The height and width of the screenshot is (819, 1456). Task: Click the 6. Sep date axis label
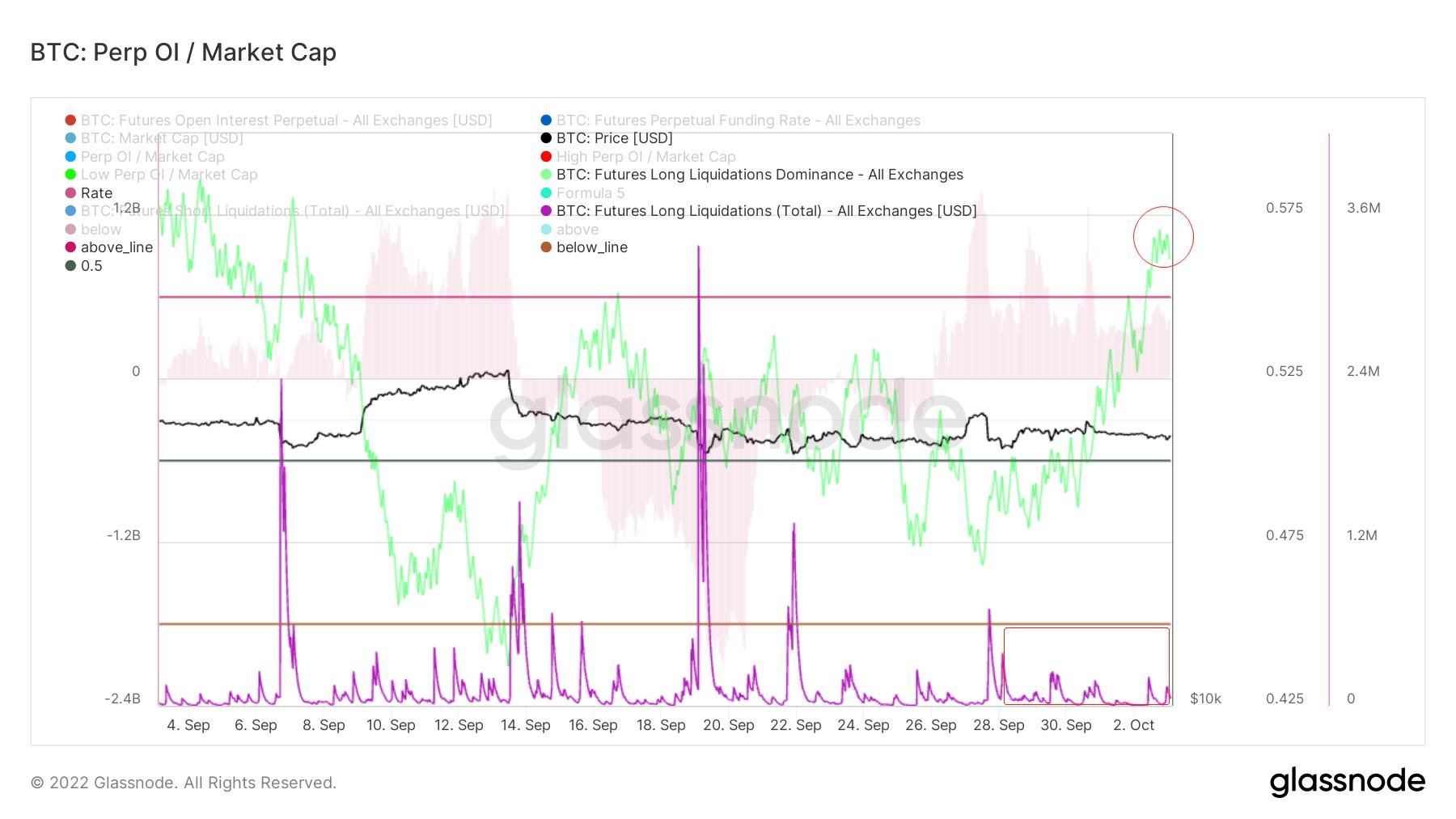click(x=256, y=725)
